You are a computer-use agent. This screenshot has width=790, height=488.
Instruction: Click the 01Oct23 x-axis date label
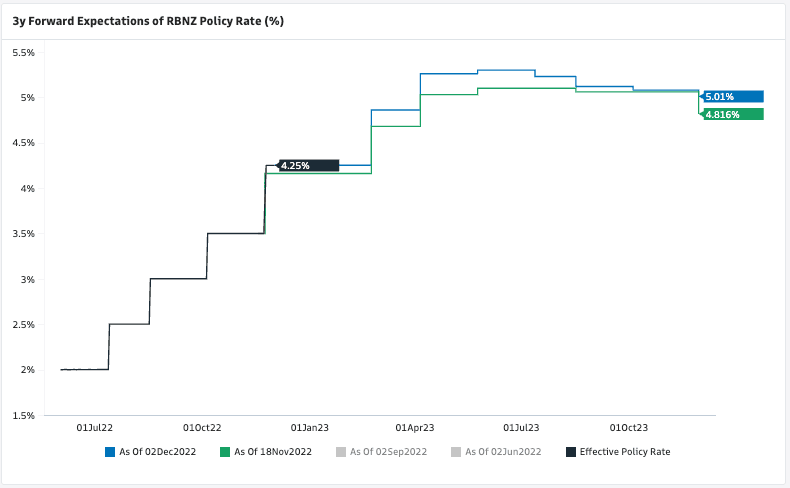pyautogui.click(x=628, y=427)
